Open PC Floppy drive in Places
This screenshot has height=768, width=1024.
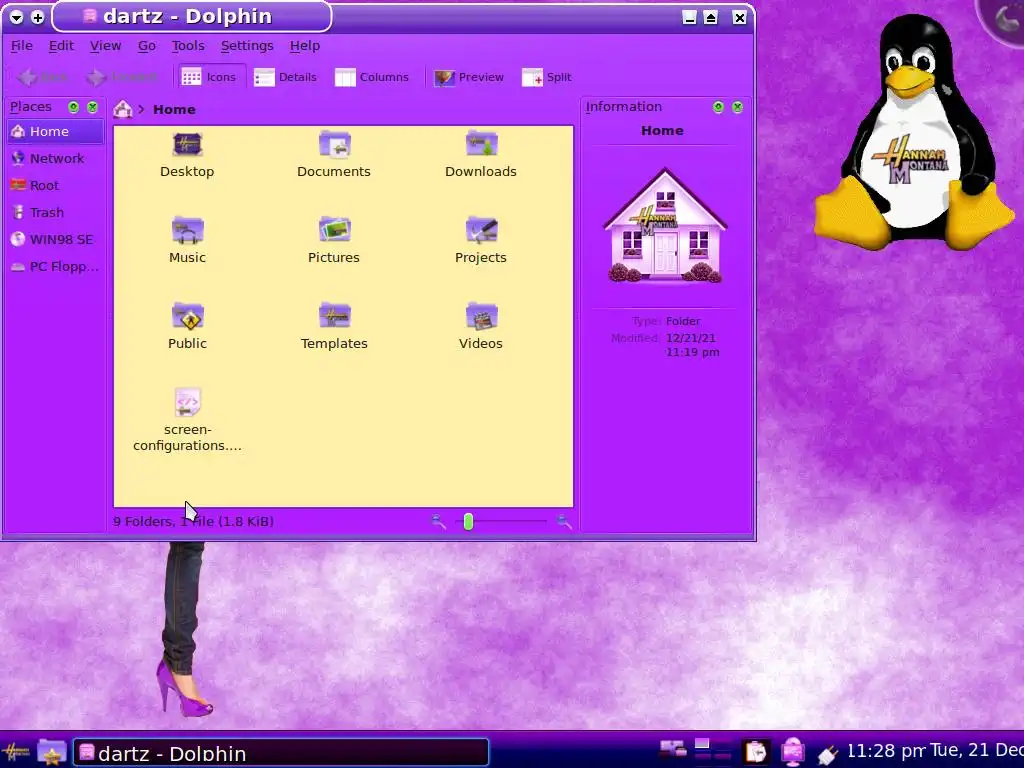pyautogui.click(x=56, y=266)
